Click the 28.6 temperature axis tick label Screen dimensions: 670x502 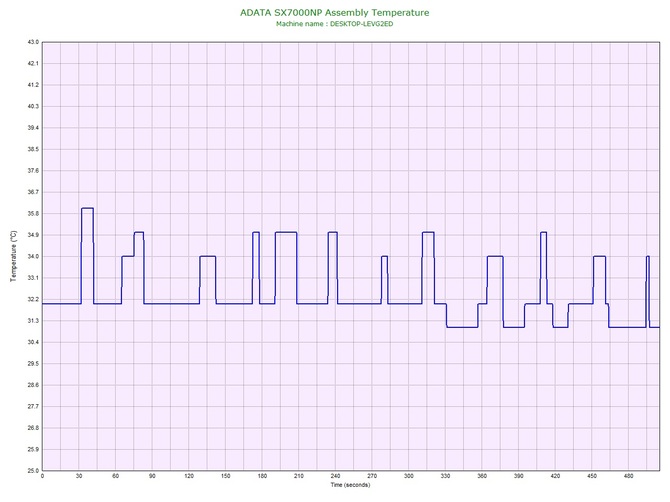tap(33, 385)
